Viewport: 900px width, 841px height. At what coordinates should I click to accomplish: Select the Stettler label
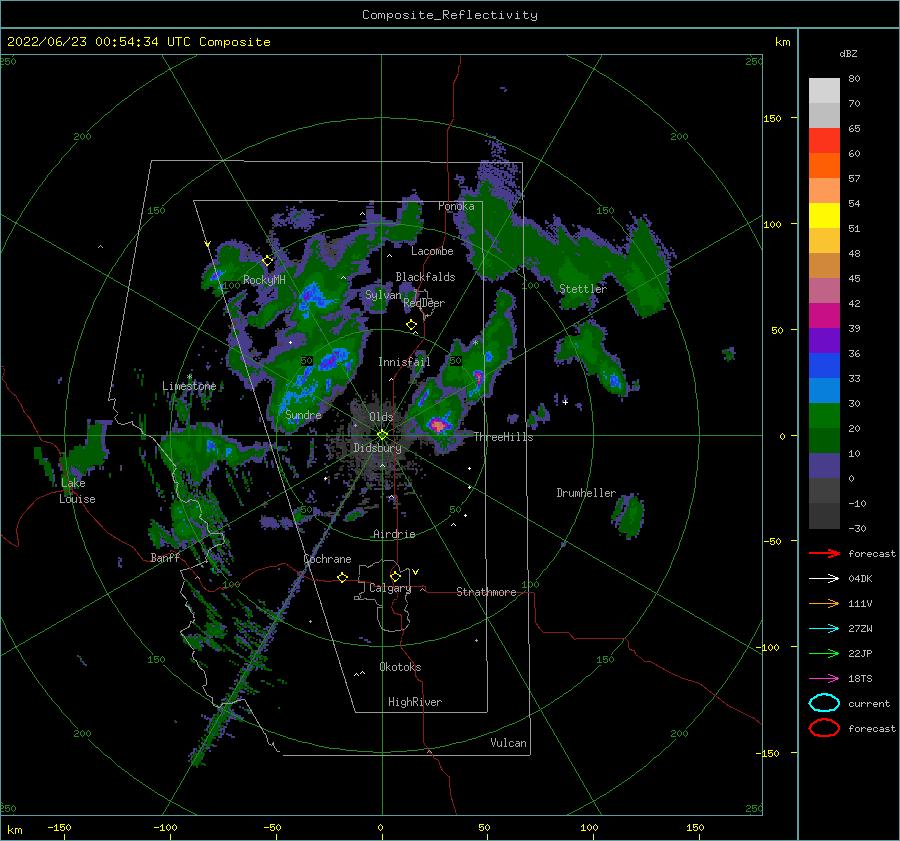(583, 289)
